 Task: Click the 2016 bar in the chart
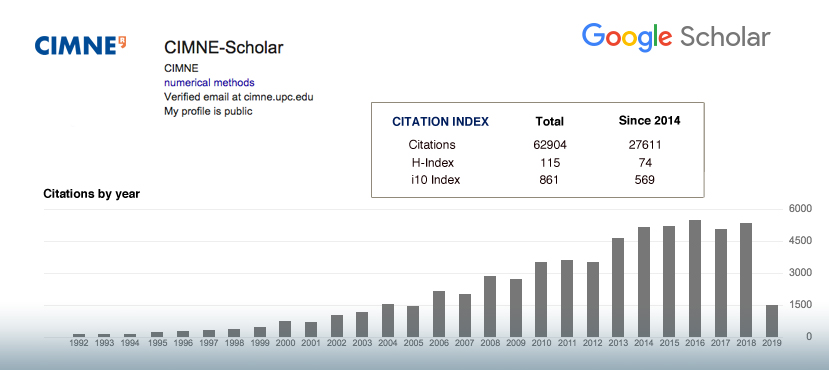(x=694, y=279)
